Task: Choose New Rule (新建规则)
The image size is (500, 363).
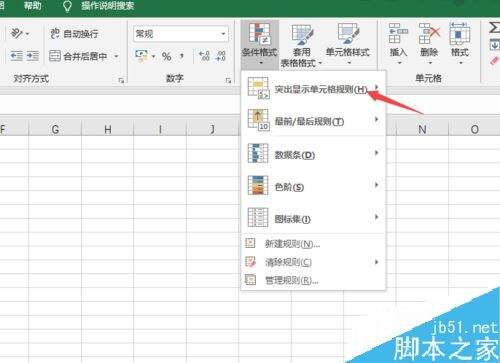Action: [x=313, y=244]
